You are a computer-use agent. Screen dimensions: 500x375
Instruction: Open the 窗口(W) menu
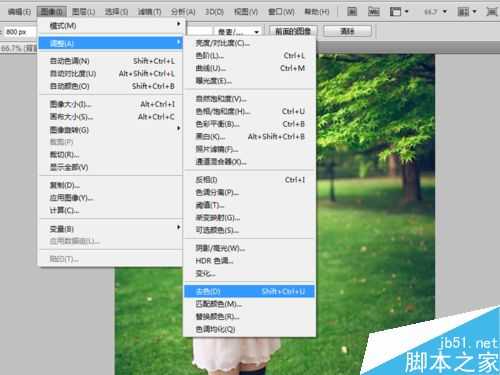(x=281, y=12)
